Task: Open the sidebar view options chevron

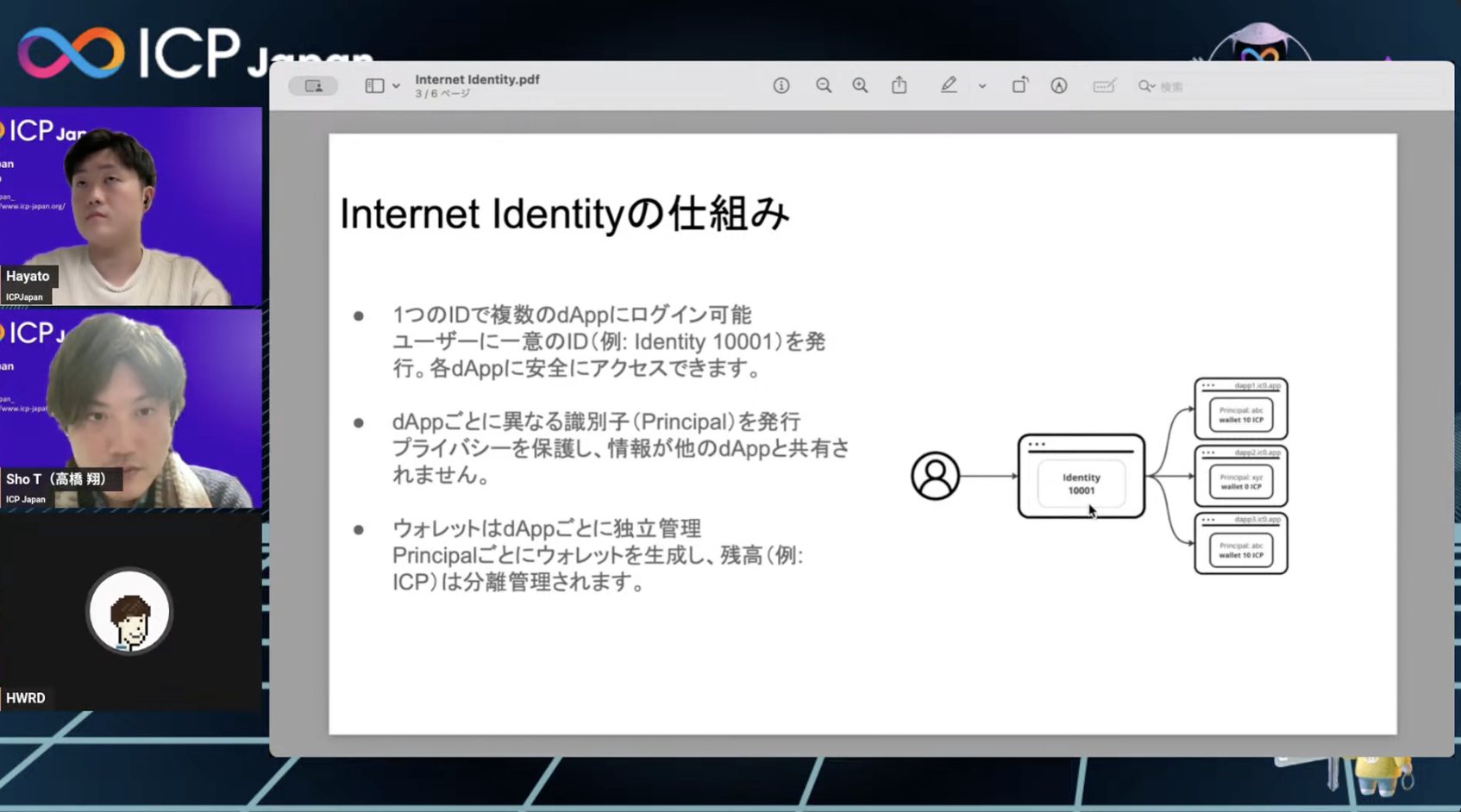Action: pos(396,85)
